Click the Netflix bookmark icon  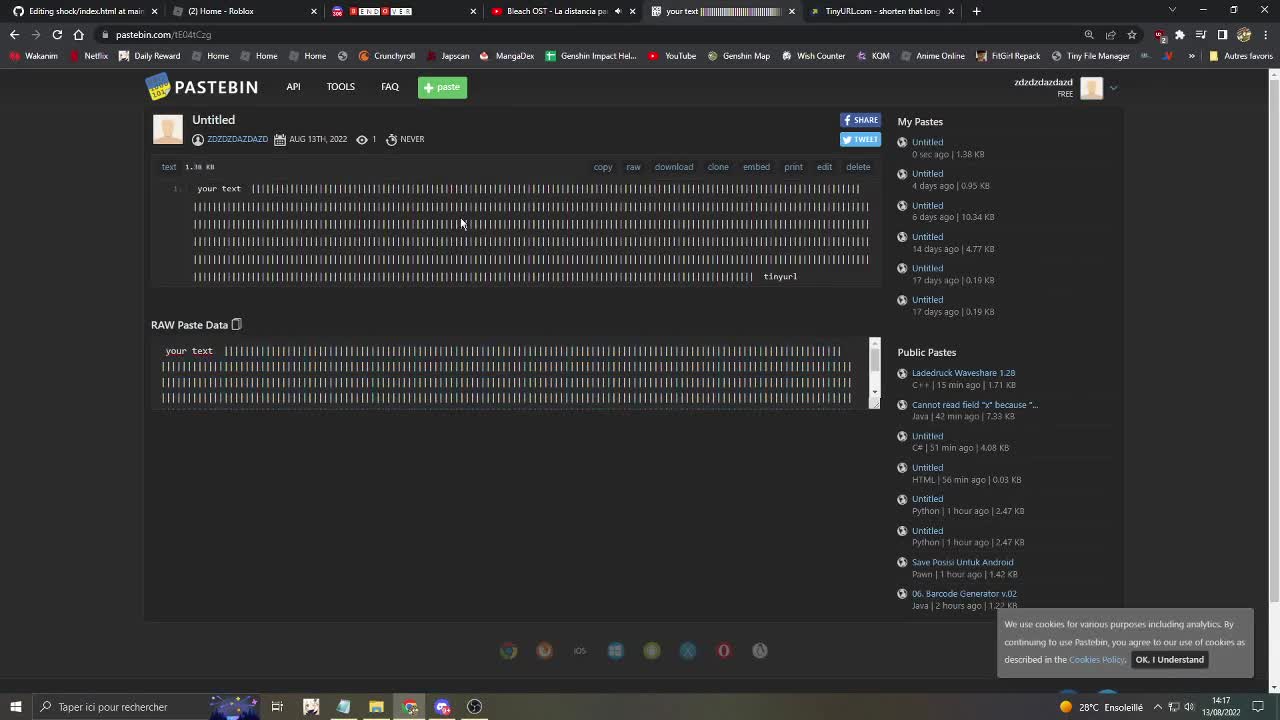click(x=75, y=56)
